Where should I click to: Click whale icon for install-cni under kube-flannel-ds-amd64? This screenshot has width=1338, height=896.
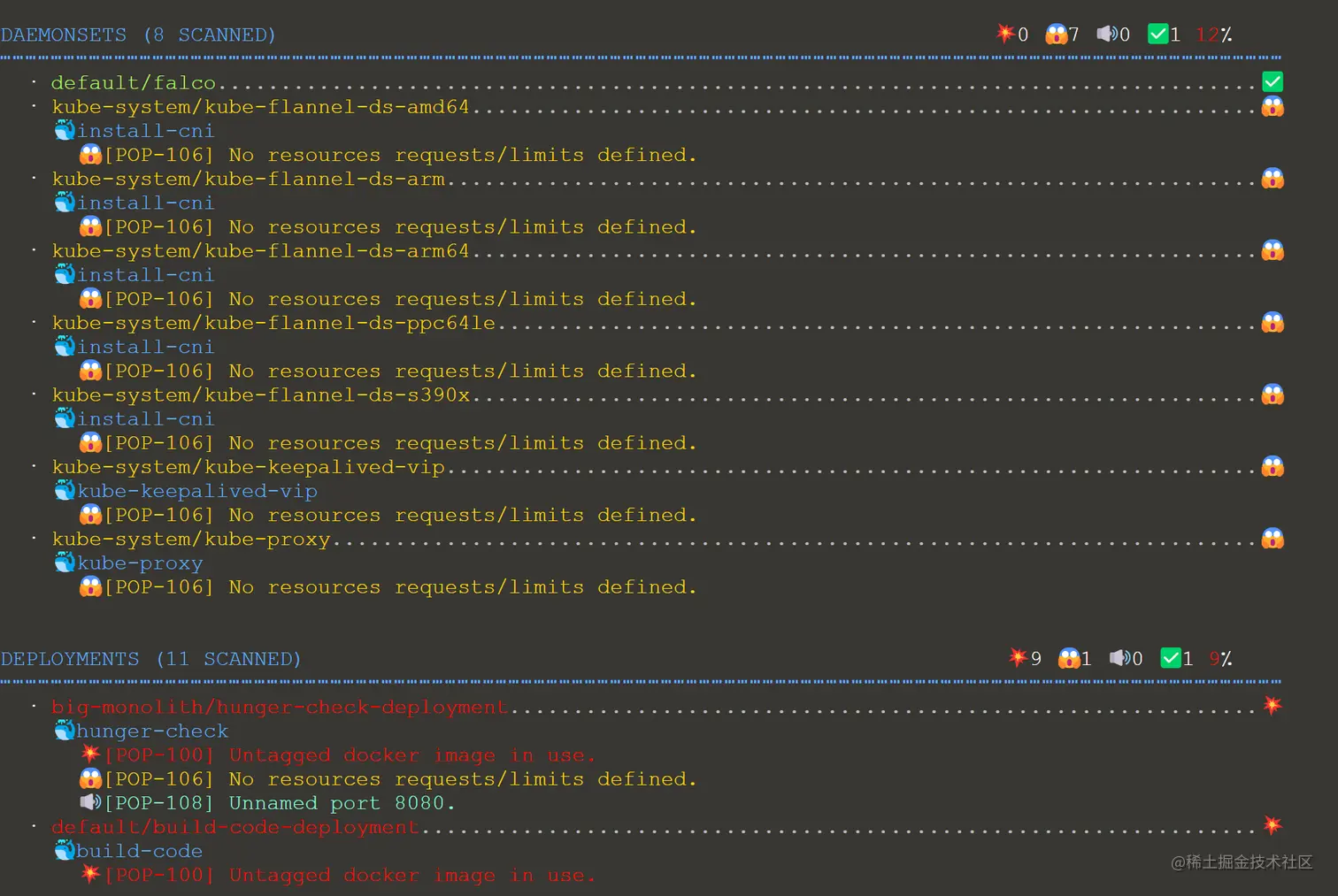[65, 130]
